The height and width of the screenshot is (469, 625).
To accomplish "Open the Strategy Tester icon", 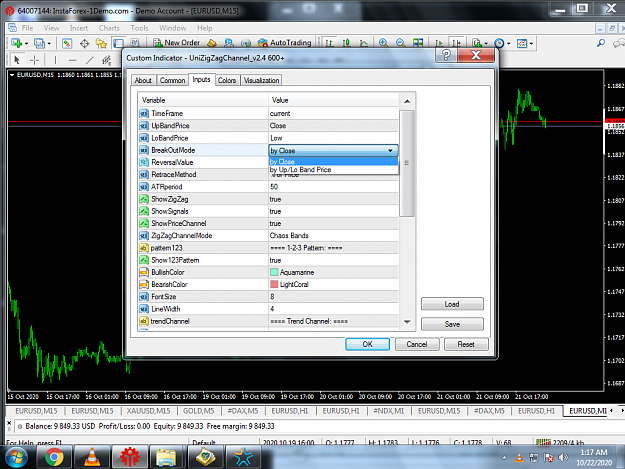I will (x=135, y=43).
